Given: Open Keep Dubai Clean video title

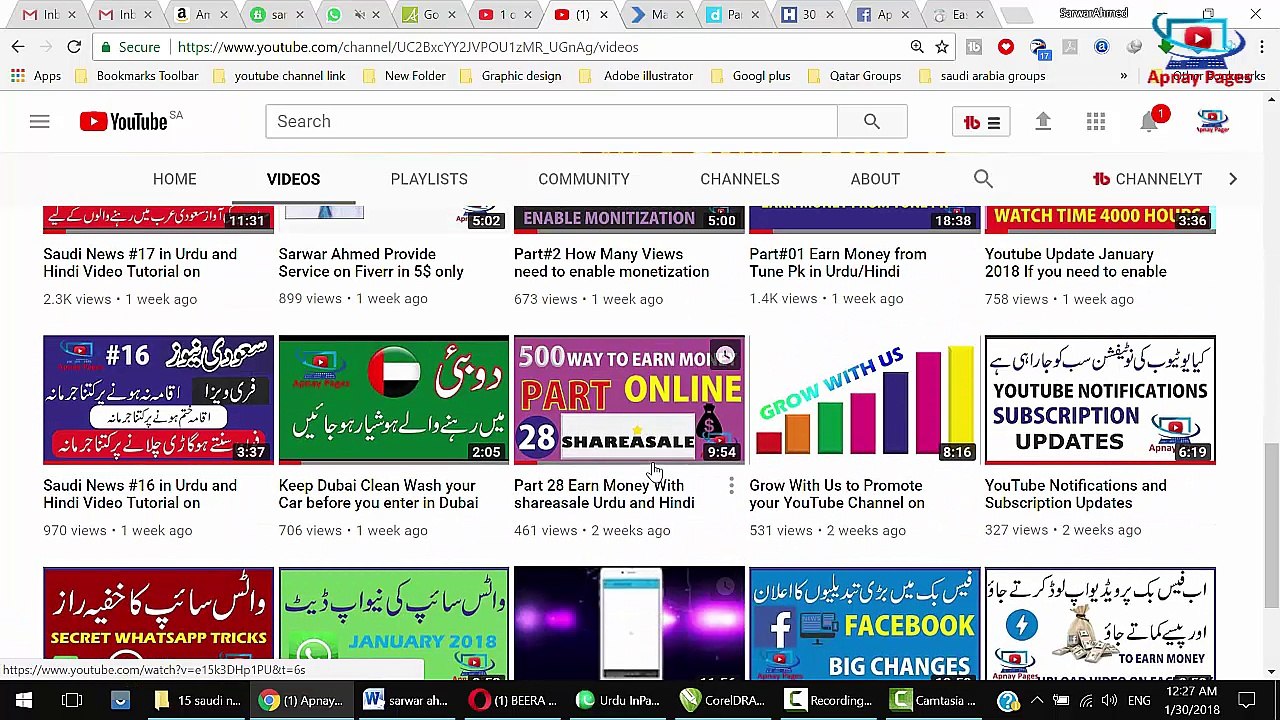Looking at the screenshot, I should click(x=378, y=494).
